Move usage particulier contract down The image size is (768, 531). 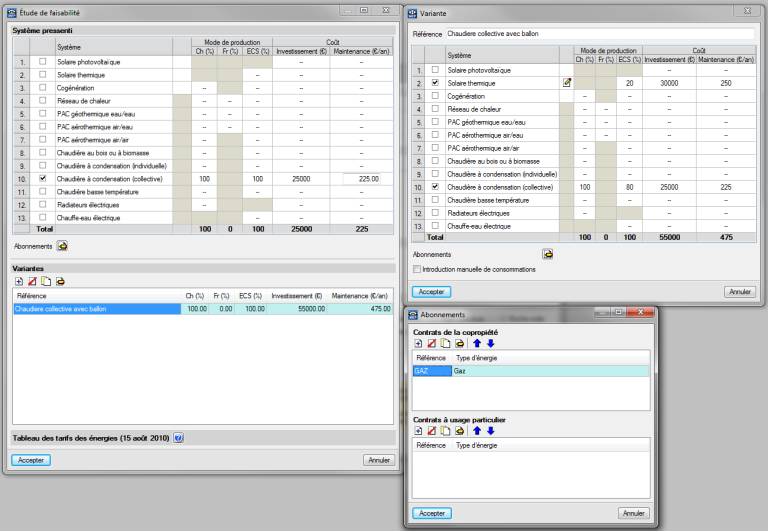click(x=491, y=431)
